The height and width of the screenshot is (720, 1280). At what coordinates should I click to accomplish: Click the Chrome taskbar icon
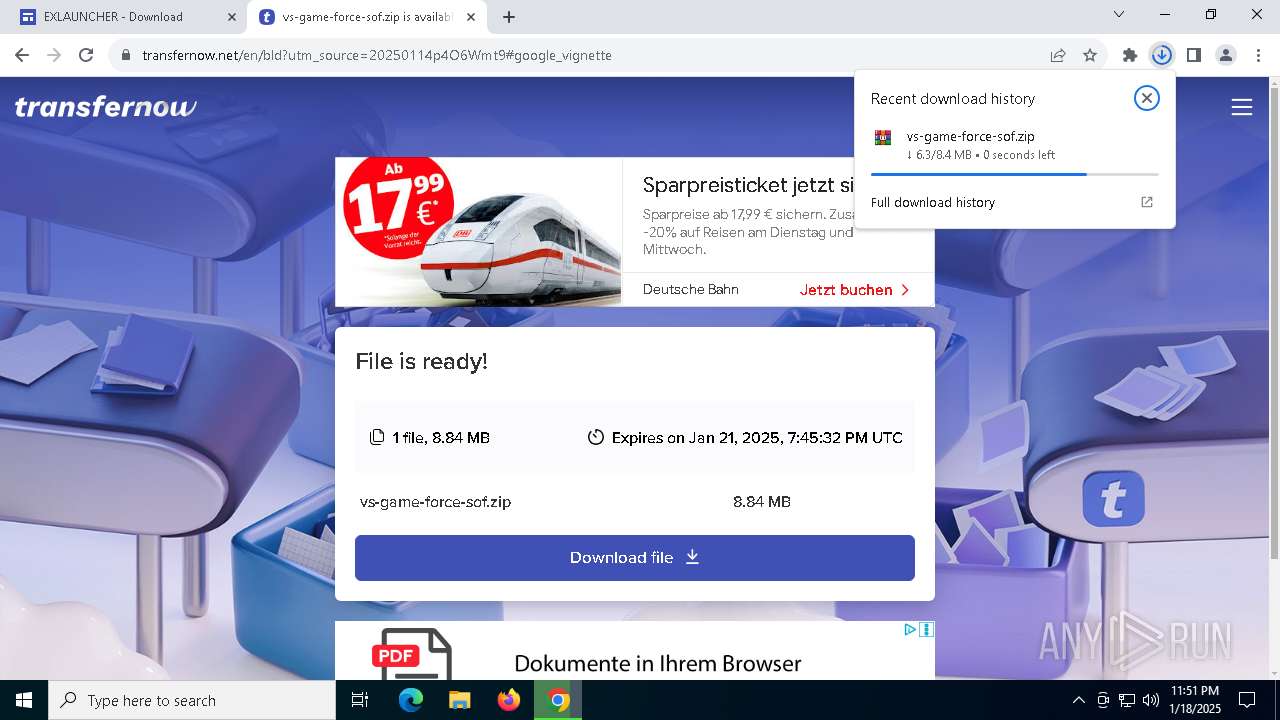pos(558,700)
